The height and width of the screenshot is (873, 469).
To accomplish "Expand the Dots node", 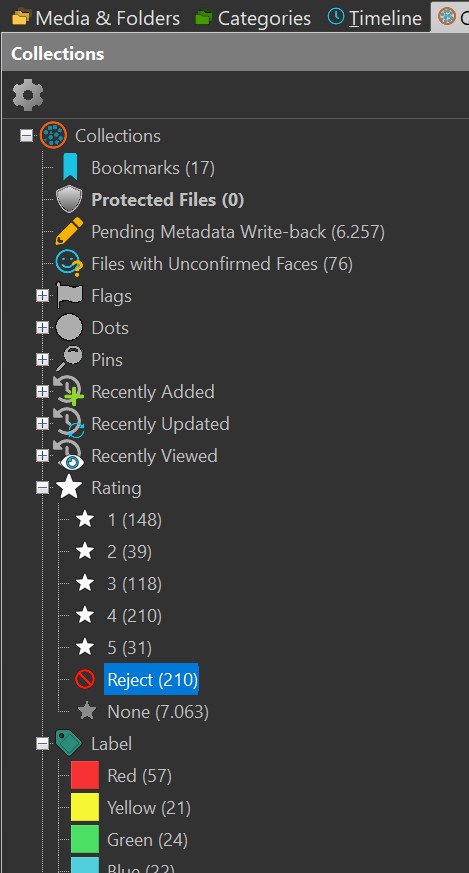I will [x=42, y=327].
